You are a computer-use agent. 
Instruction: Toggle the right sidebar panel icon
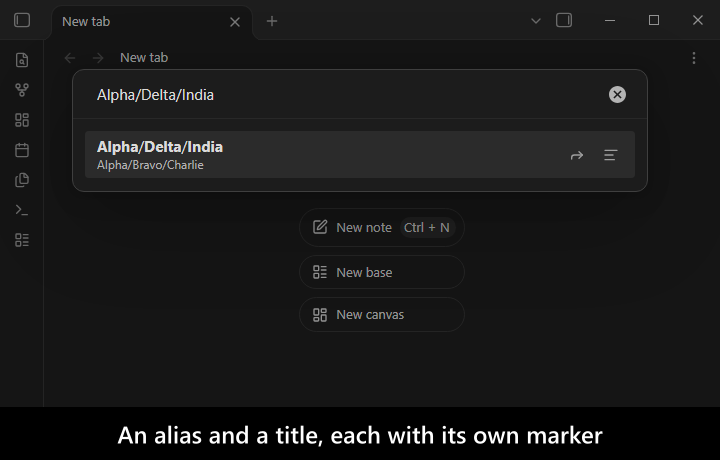564,20
